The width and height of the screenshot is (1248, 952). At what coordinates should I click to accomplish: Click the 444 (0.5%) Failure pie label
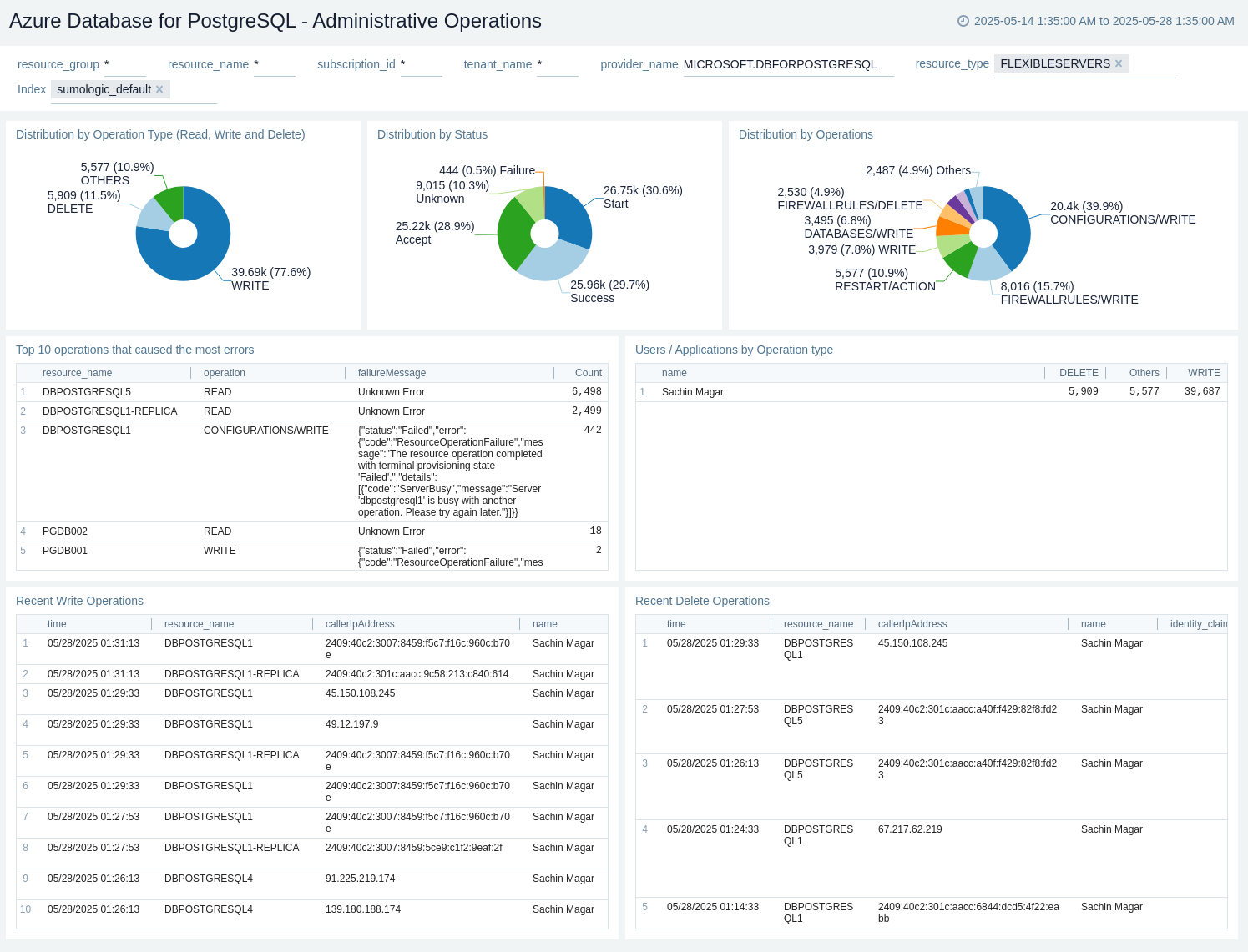(x=488, y=170)
